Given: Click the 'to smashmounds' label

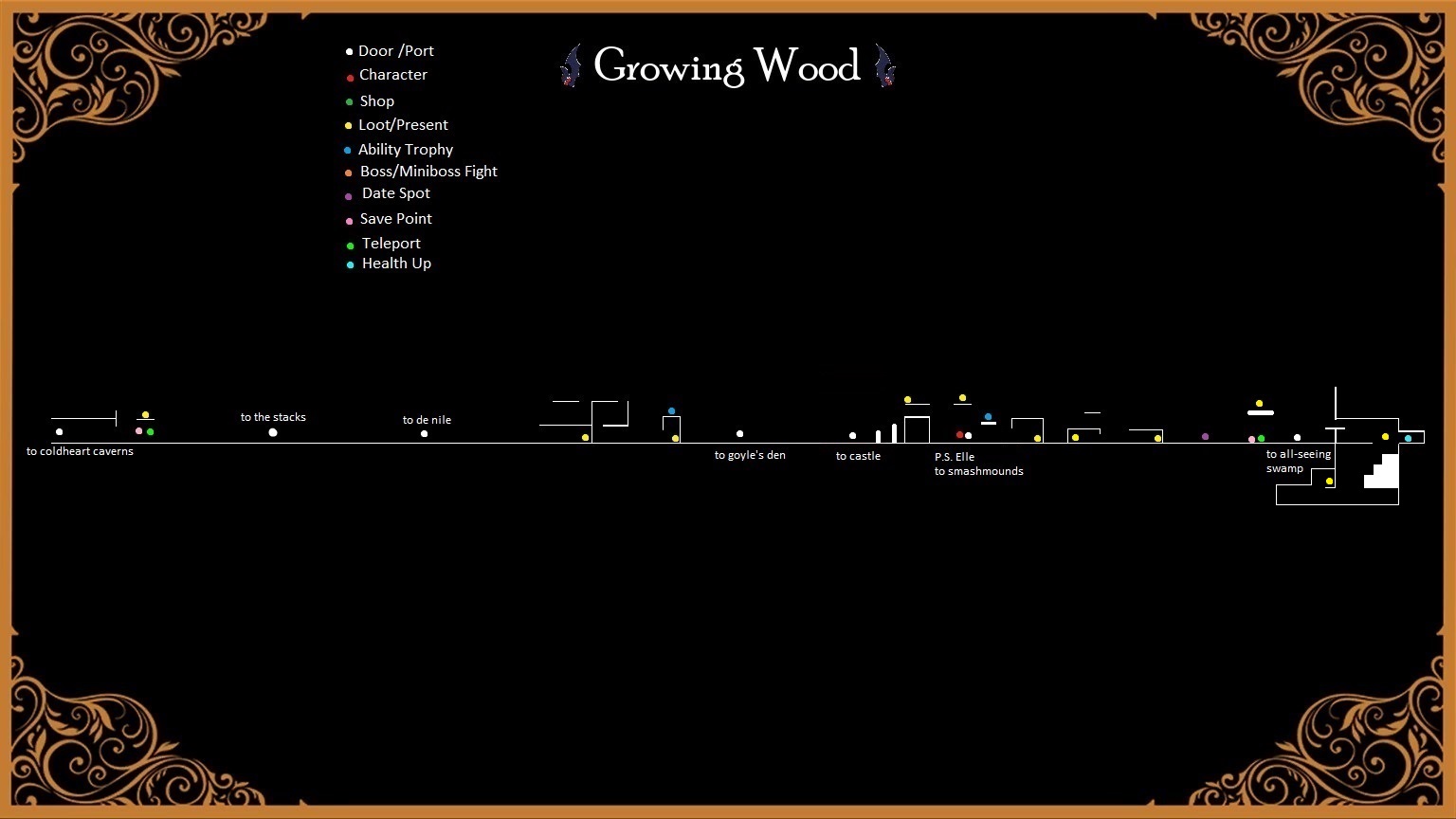Looking at the screenshot, I should click(x=979, y=471).
